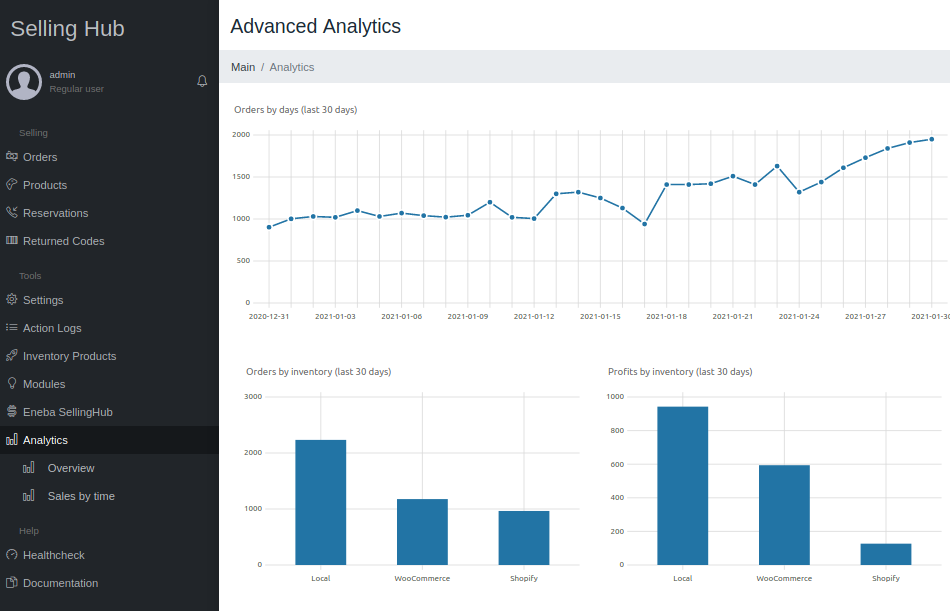Click the Shopify bar in Profits by inventory
The height and width of the screenshot is (611, 950).
tap(886, 555)
